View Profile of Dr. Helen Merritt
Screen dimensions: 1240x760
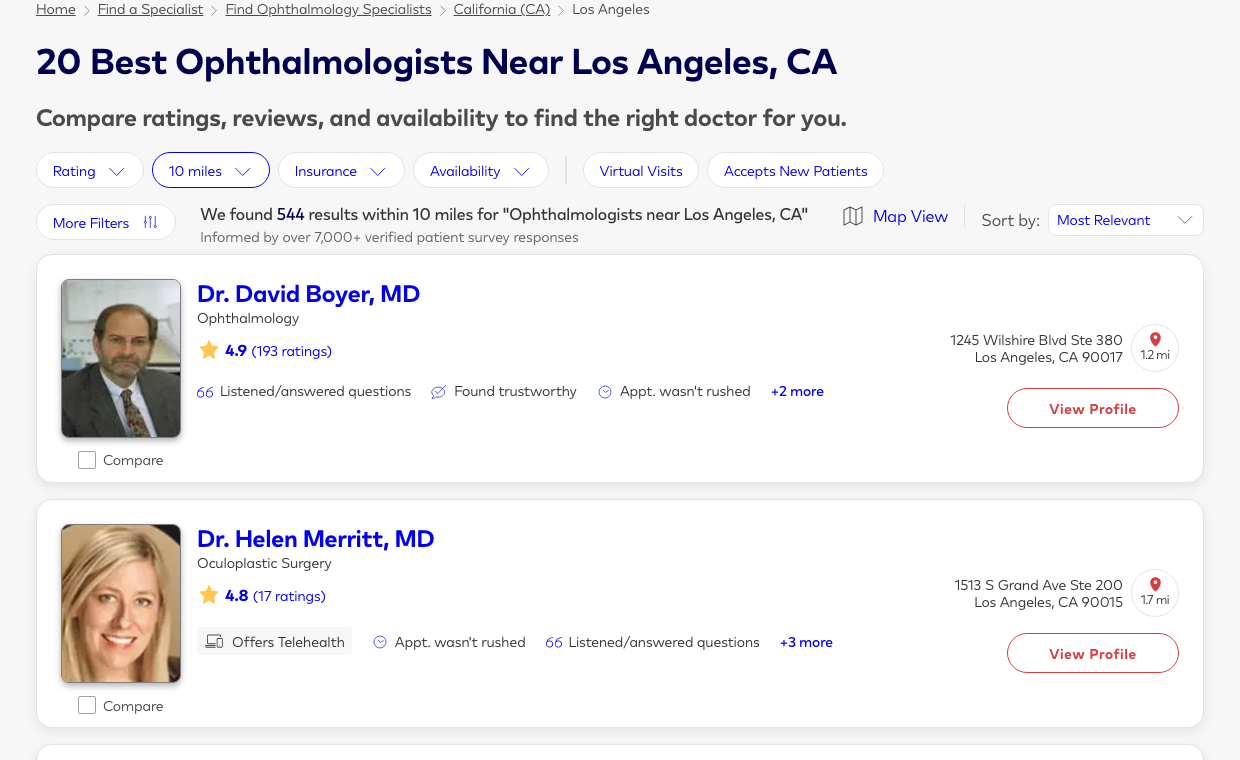click(1092, 653)
